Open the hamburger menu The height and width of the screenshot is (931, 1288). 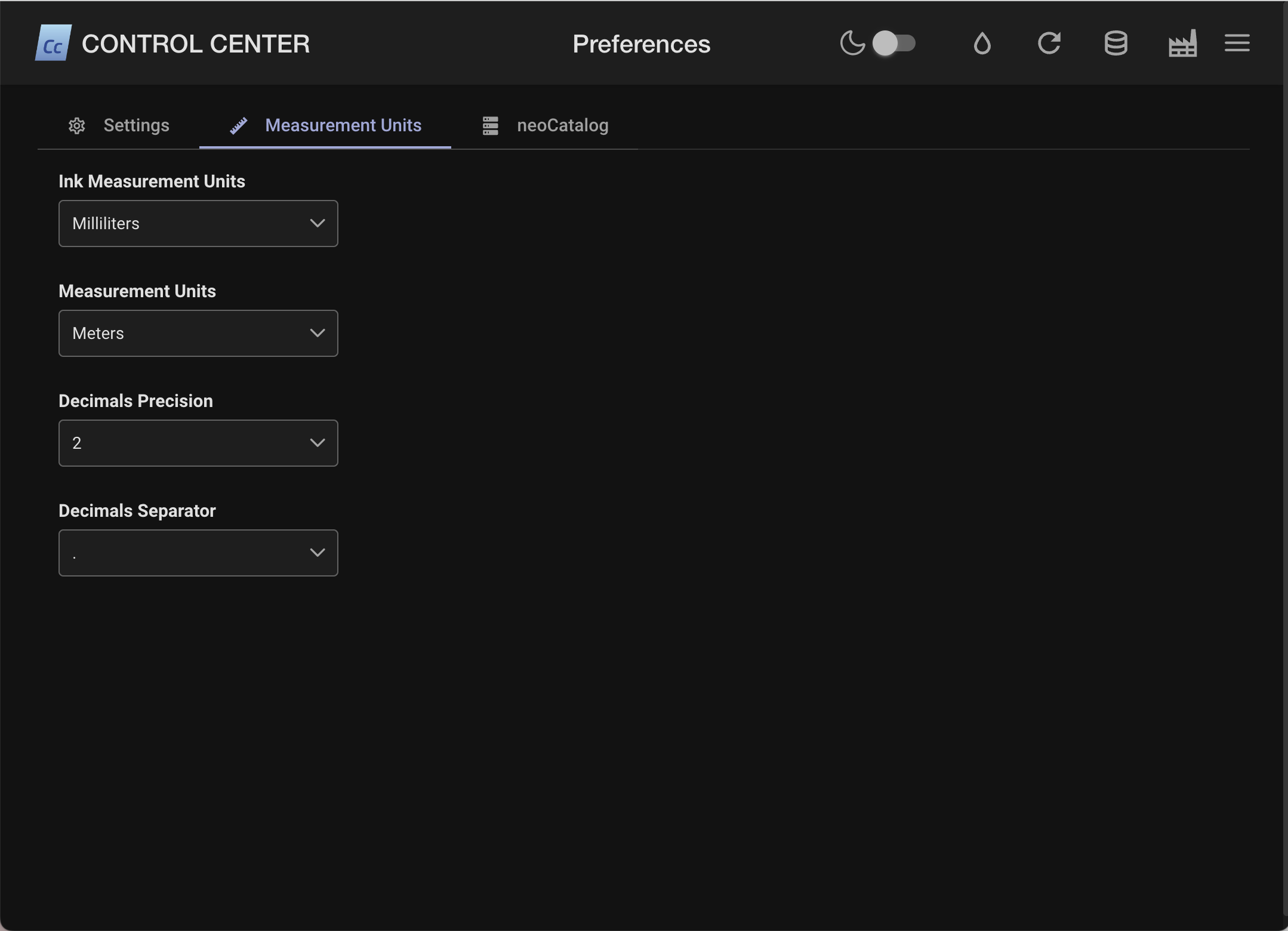point(1237,43)
